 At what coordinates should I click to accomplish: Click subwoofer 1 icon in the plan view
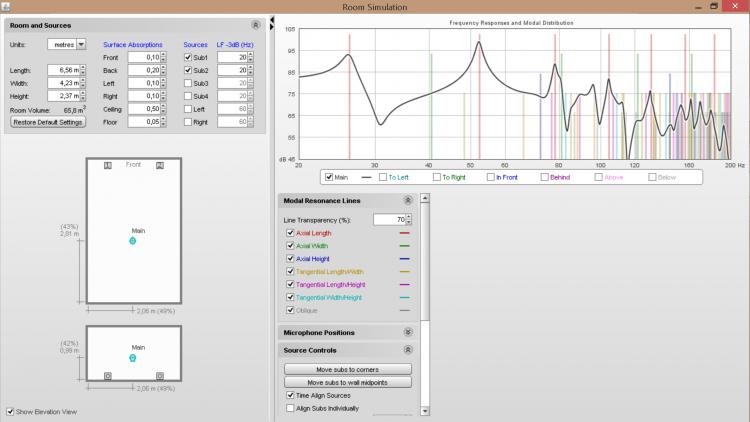click(x=108, y=165)
